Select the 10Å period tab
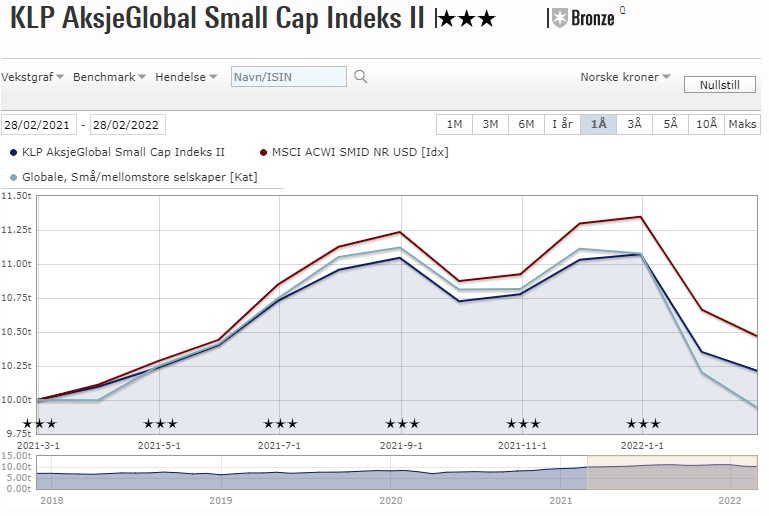This screenshot has height=516, width=769. coord(706,124)
